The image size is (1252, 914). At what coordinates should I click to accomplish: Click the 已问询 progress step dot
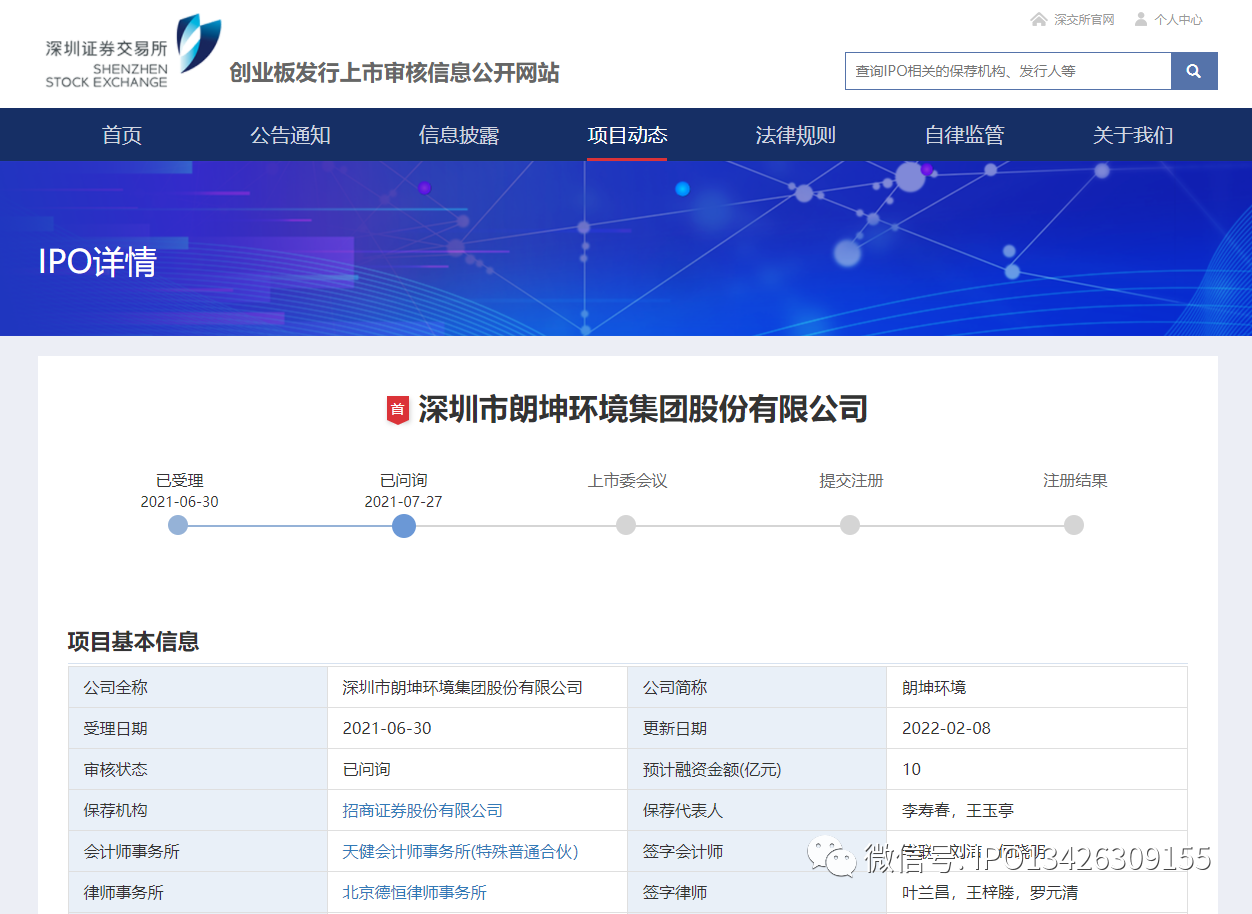[x=404, y=525]
